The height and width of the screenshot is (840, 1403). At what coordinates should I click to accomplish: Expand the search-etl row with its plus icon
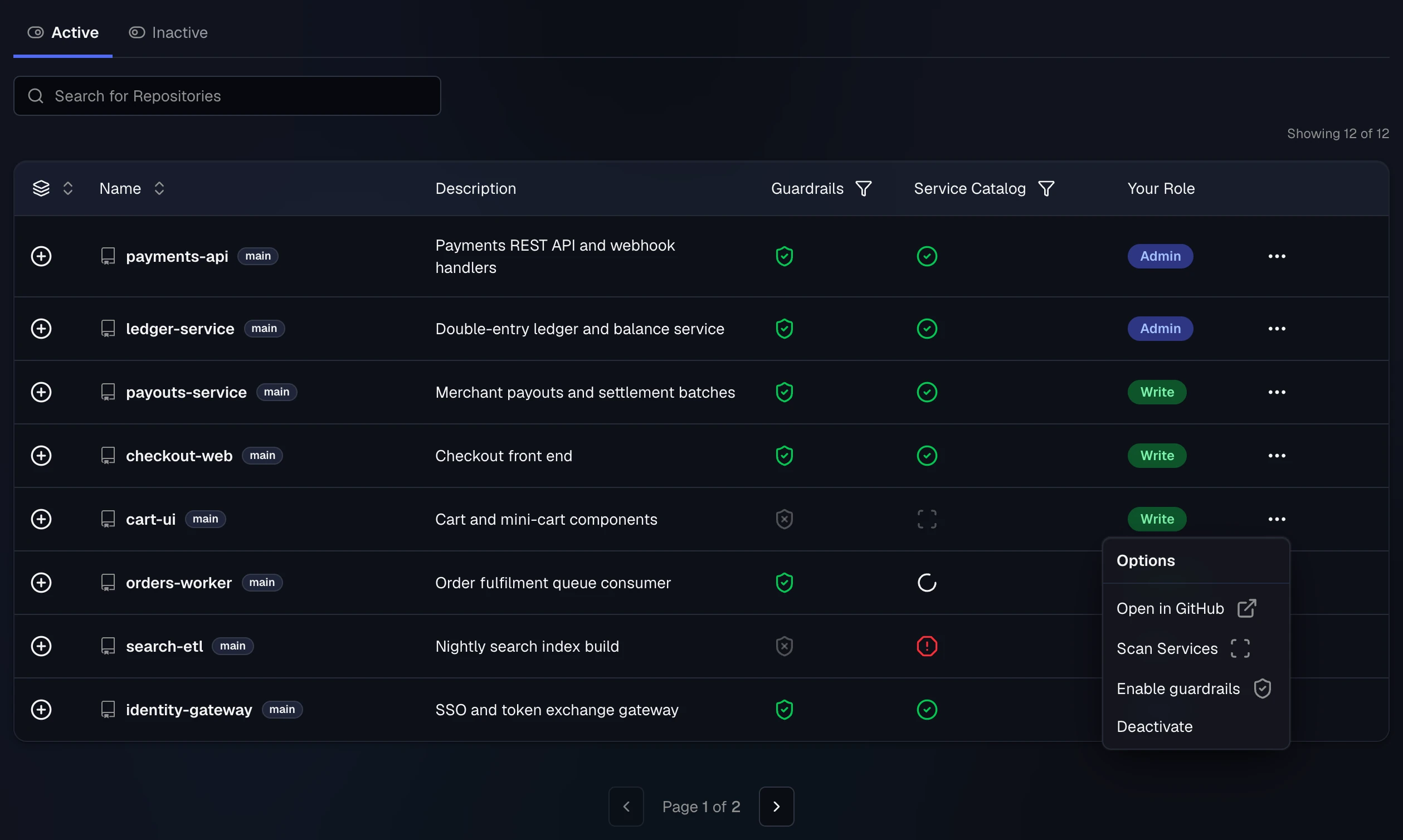[x=41, y=646]
